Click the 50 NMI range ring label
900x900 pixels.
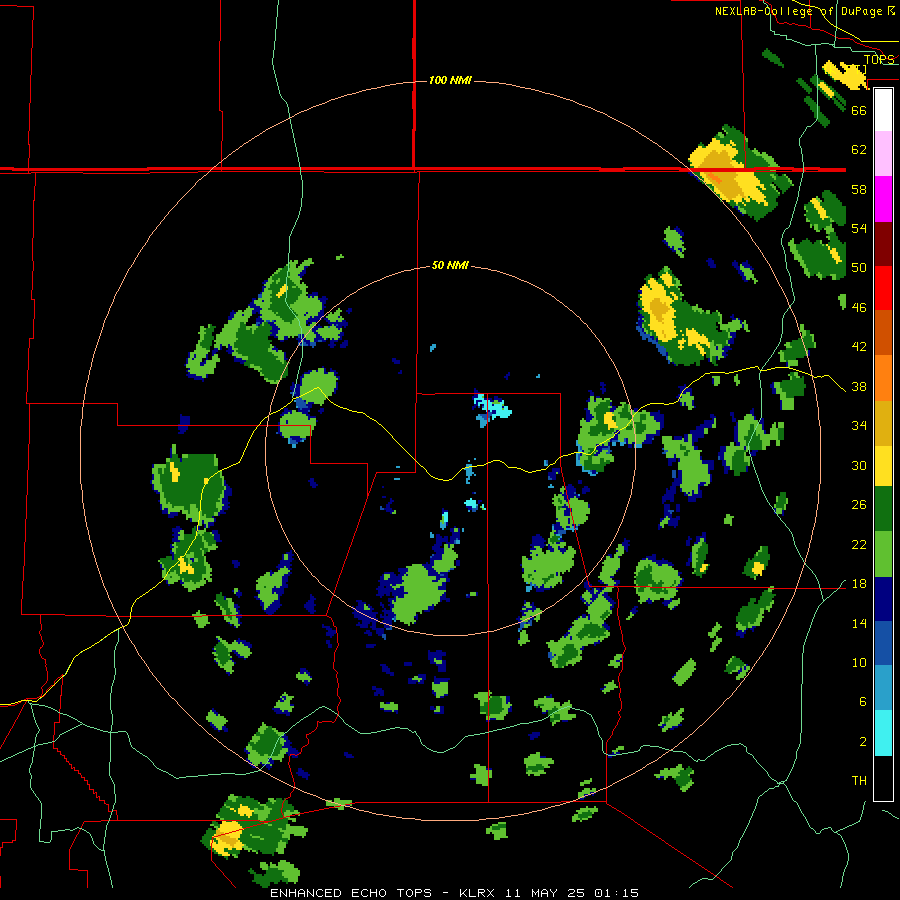coord(450,265)
